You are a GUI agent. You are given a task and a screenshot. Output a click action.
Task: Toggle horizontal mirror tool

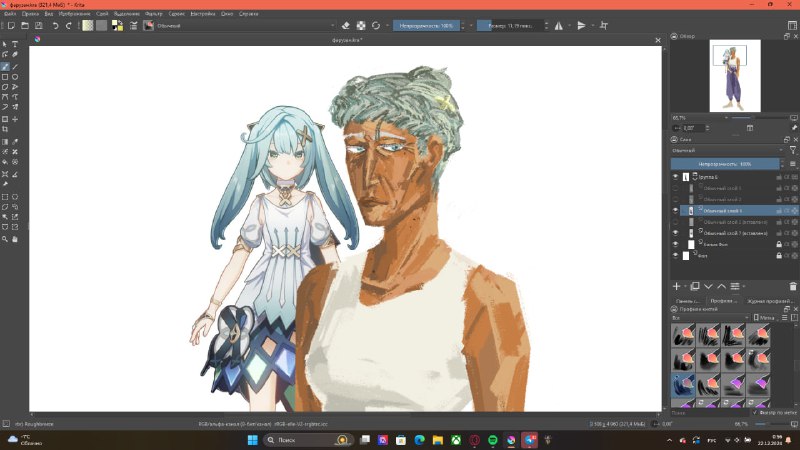click(559, 26)
